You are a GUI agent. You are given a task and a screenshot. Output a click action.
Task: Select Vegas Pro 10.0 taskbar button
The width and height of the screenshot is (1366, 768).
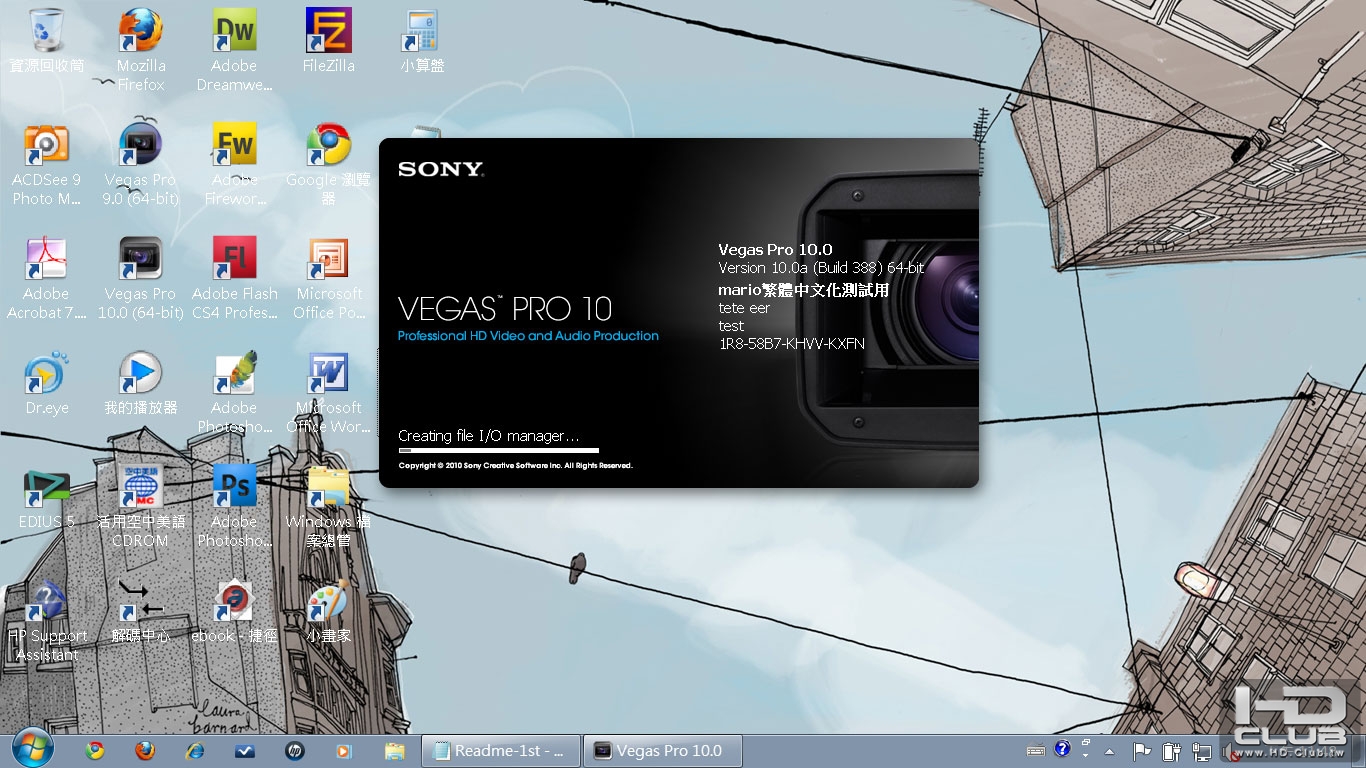664,750
